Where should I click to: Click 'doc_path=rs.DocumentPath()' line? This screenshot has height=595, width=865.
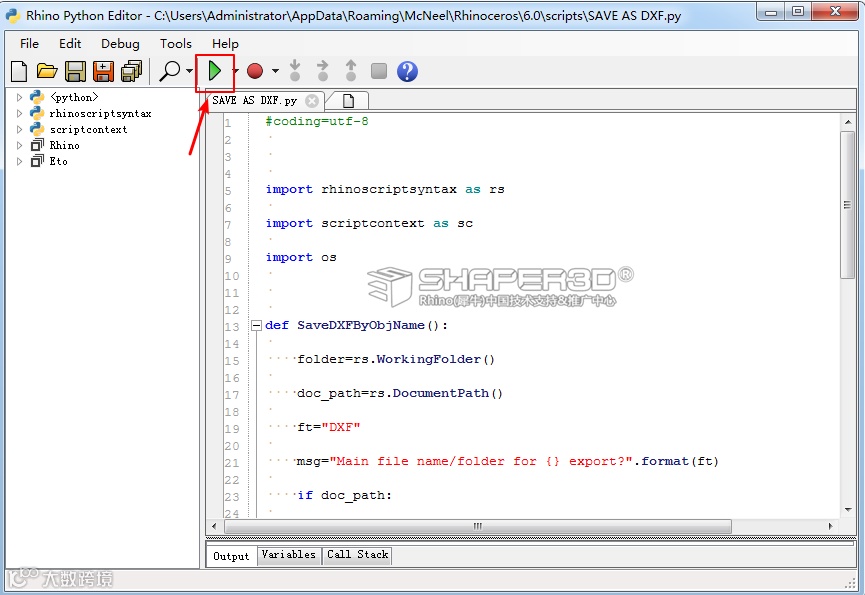click(400, 393)
